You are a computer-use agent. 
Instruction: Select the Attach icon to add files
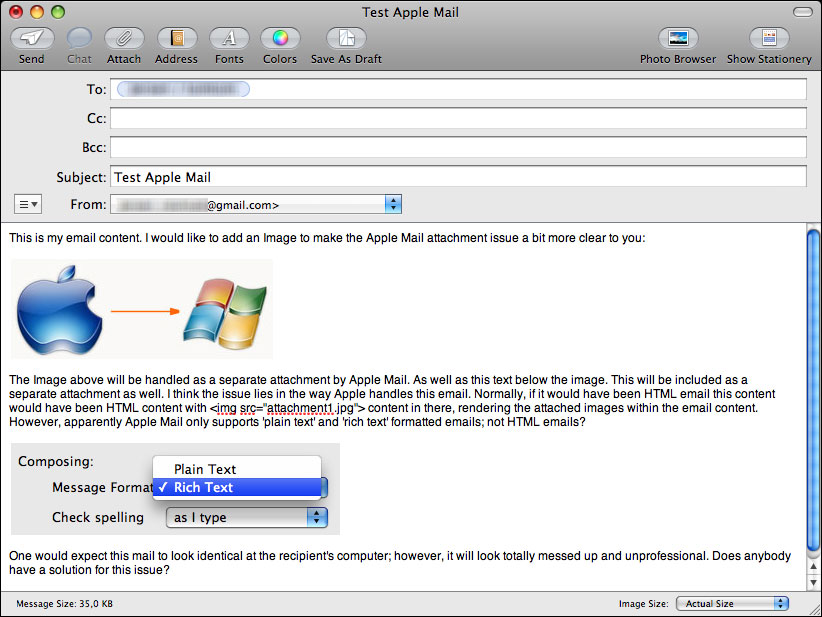coord(123,42)
